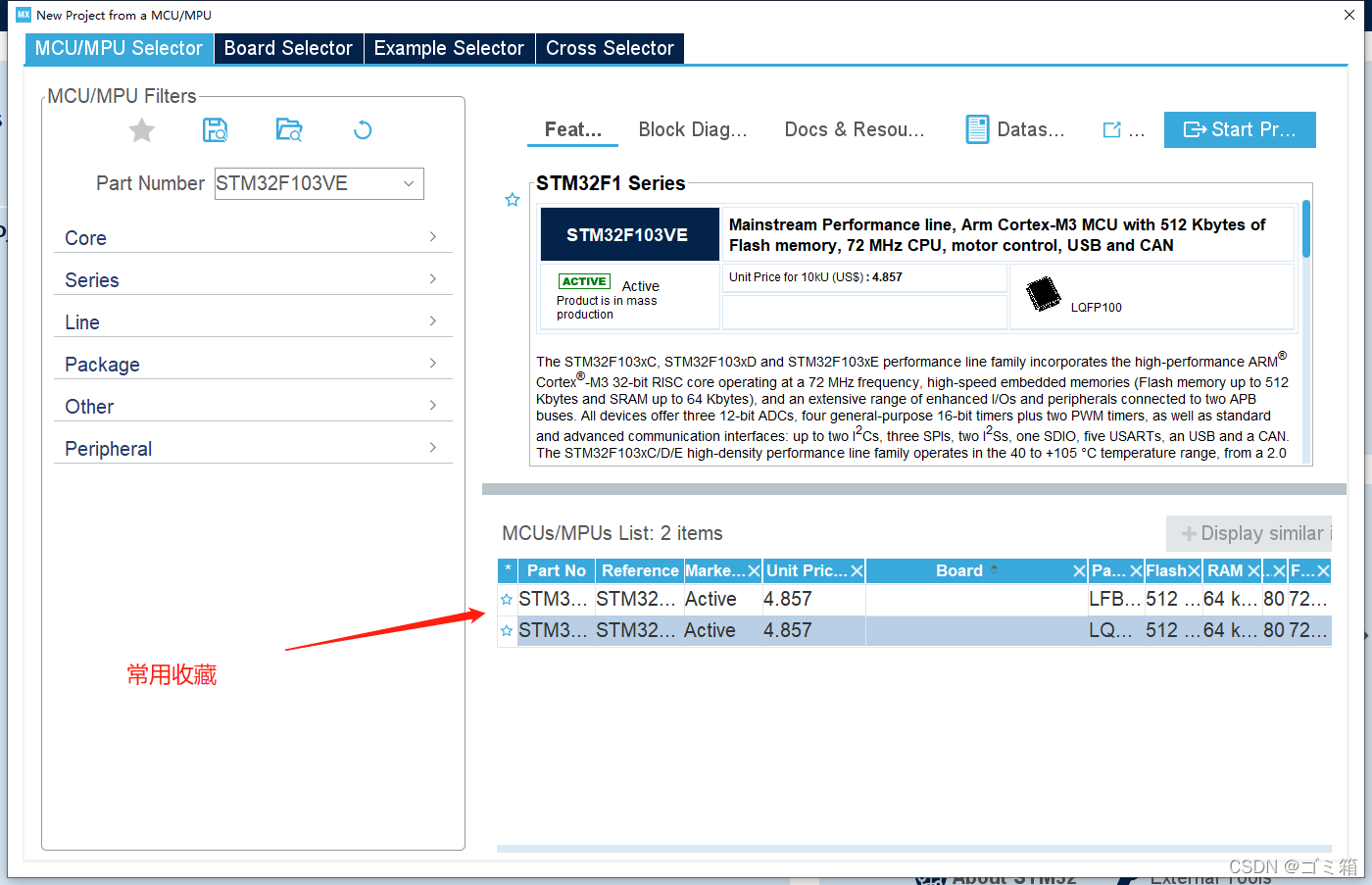This screenshot has height=885, width=1372.
Task: Remove the RAM column via X
Action: 1253,571
